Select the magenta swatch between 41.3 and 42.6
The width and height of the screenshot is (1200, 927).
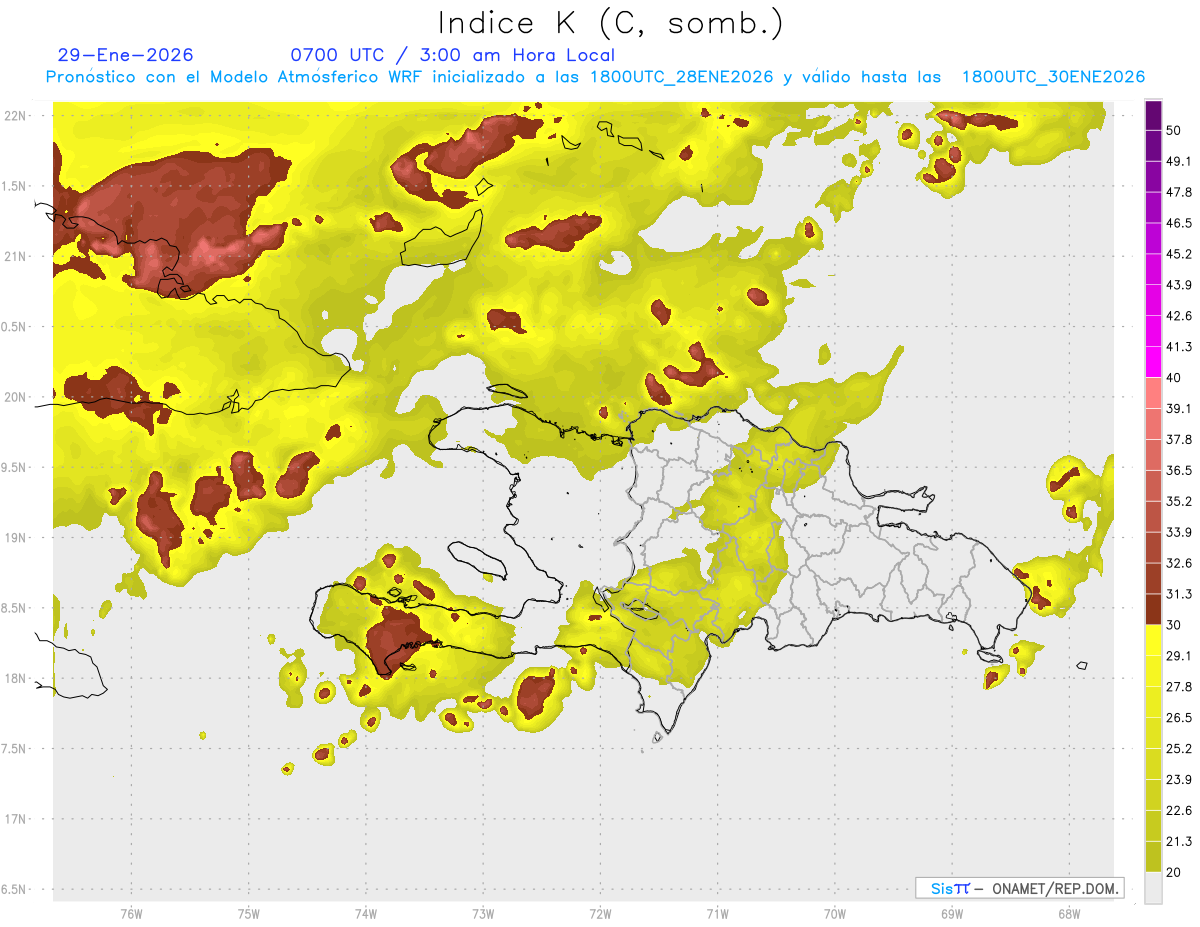(x=1153, y=332)
